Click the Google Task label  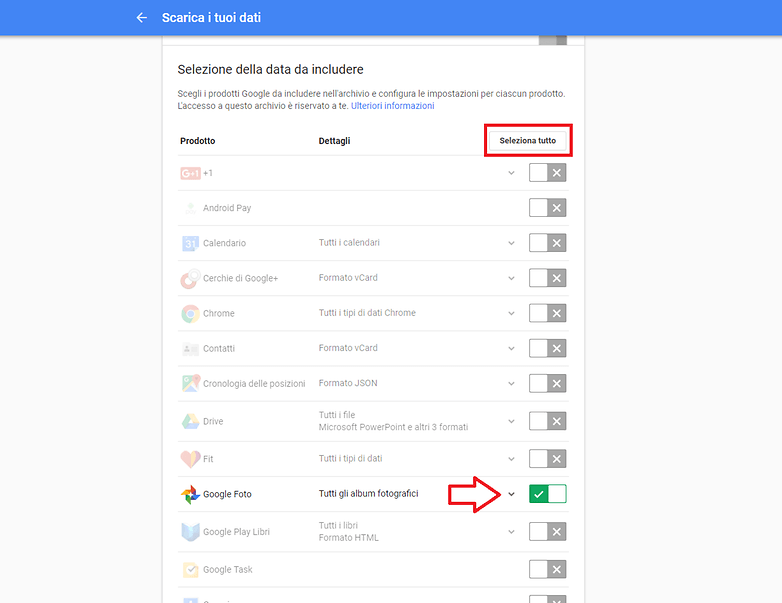pos(227,570)
